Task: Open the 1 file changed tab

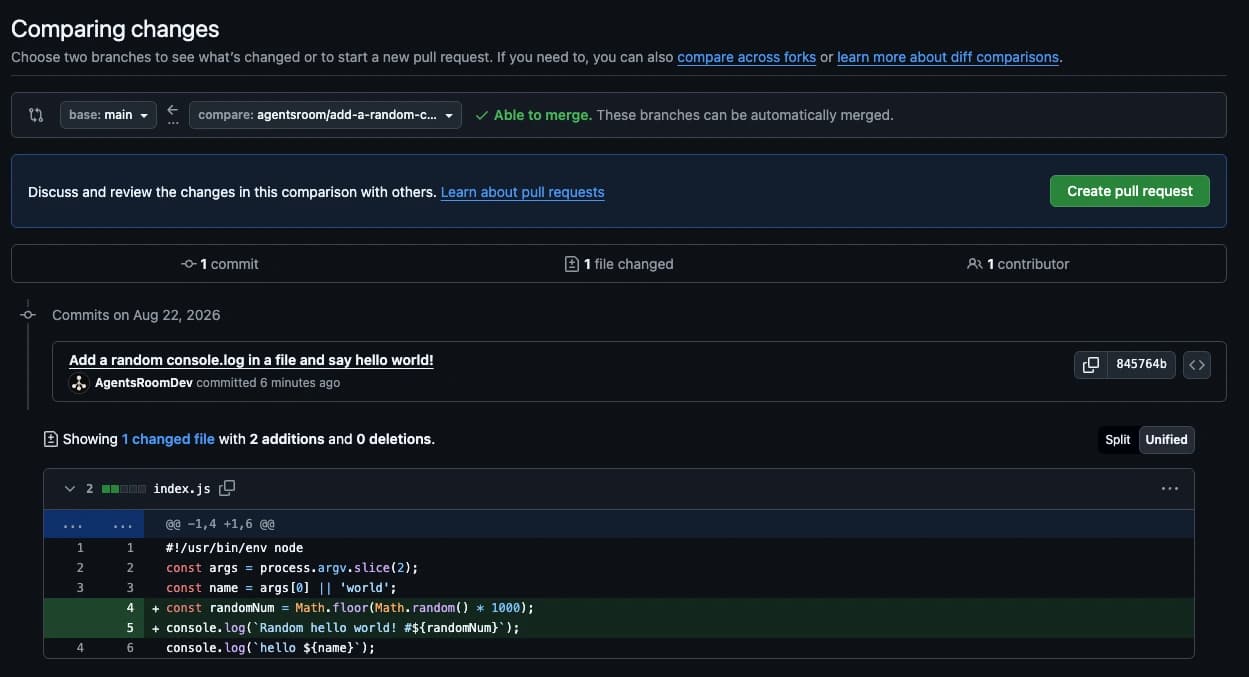Action: [x=619, y=264]
